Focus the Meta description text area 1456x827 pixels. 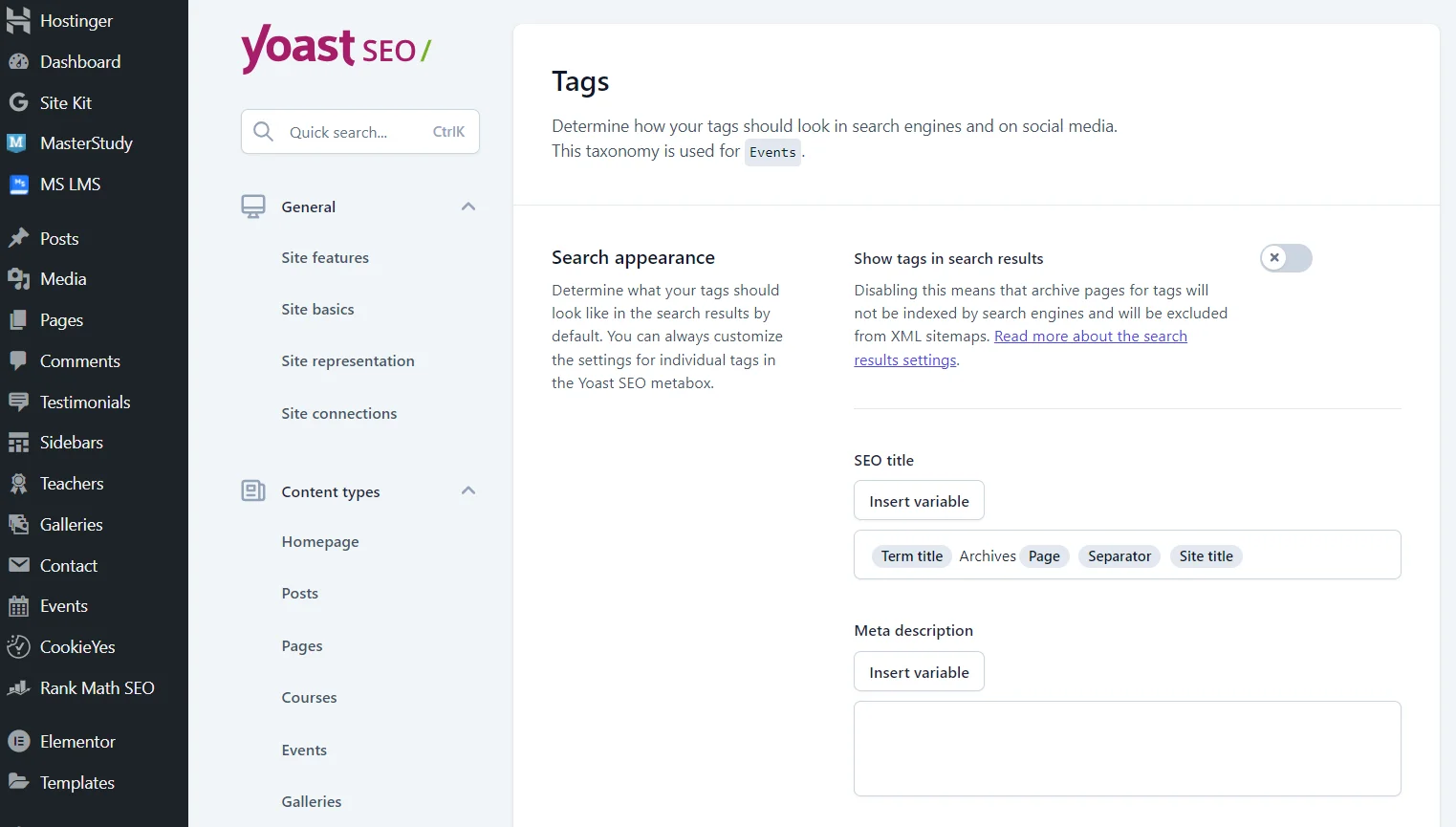[1127, 749]
